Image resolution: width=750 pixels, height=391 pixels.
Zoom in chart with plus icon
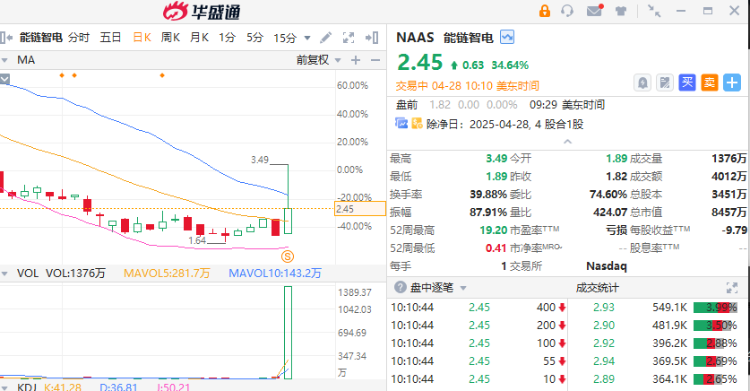(355, 60)
